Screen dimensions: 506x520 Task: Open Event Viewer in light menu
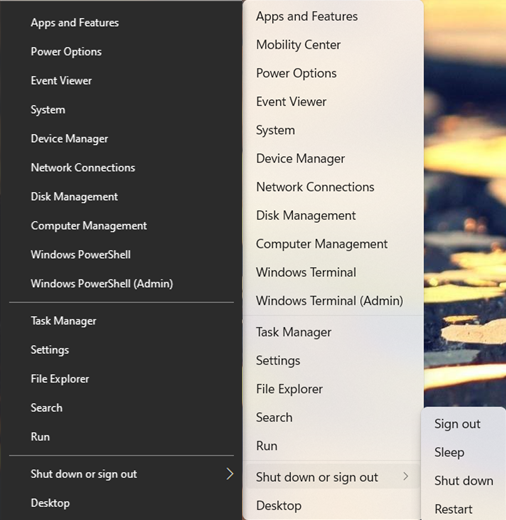pos(291,102)
